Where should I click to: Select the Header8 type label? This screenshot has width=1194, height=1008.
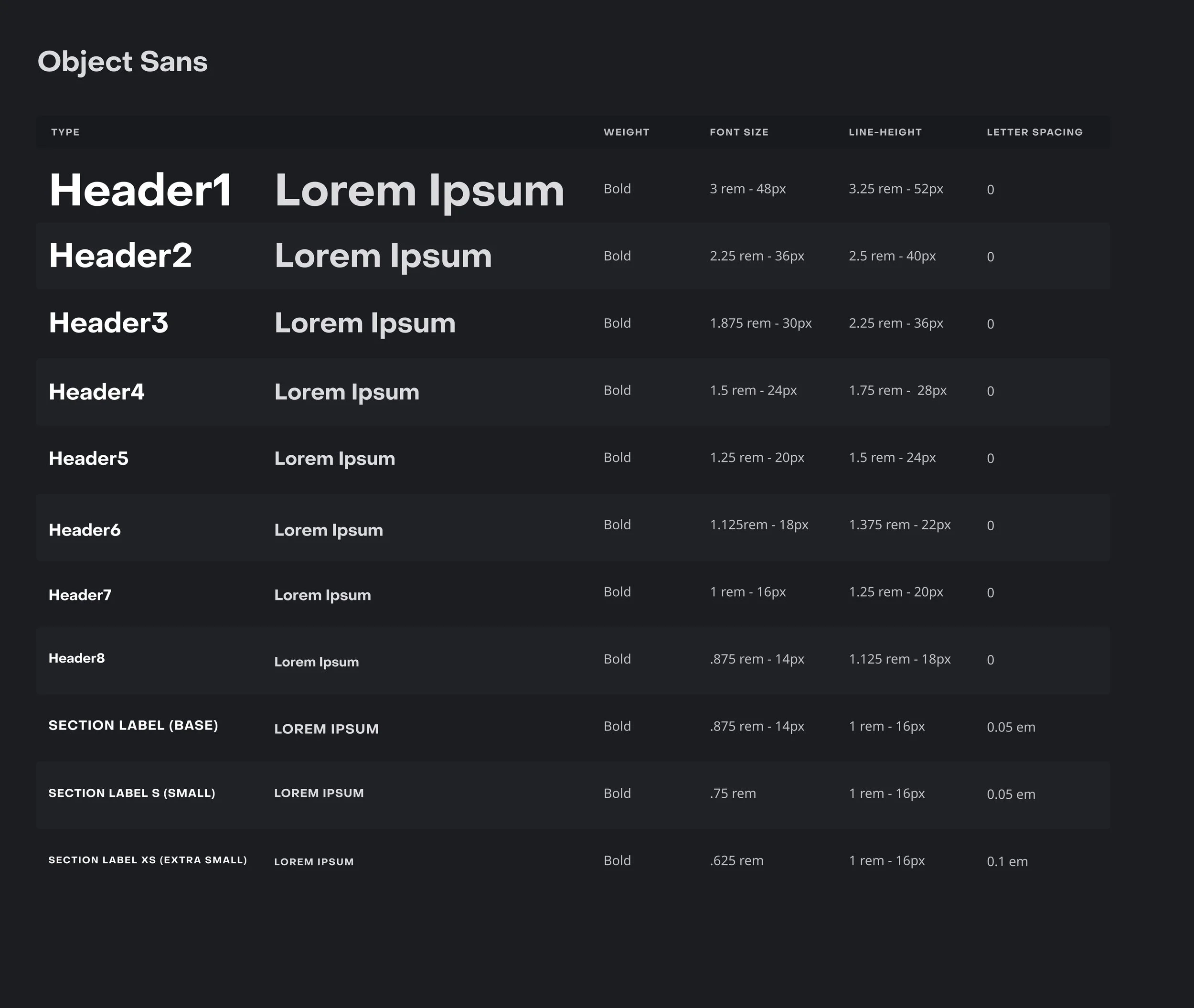click(x=76, y=658)
